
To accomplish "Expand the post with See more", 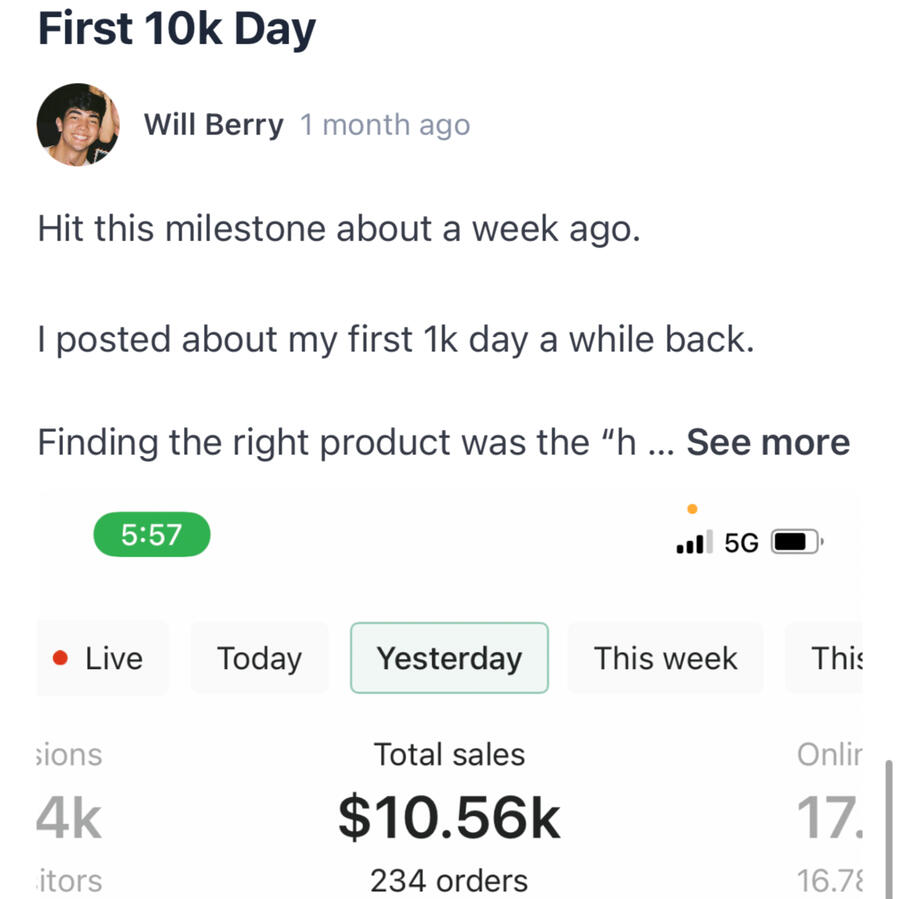I will (x=768, y=442).
